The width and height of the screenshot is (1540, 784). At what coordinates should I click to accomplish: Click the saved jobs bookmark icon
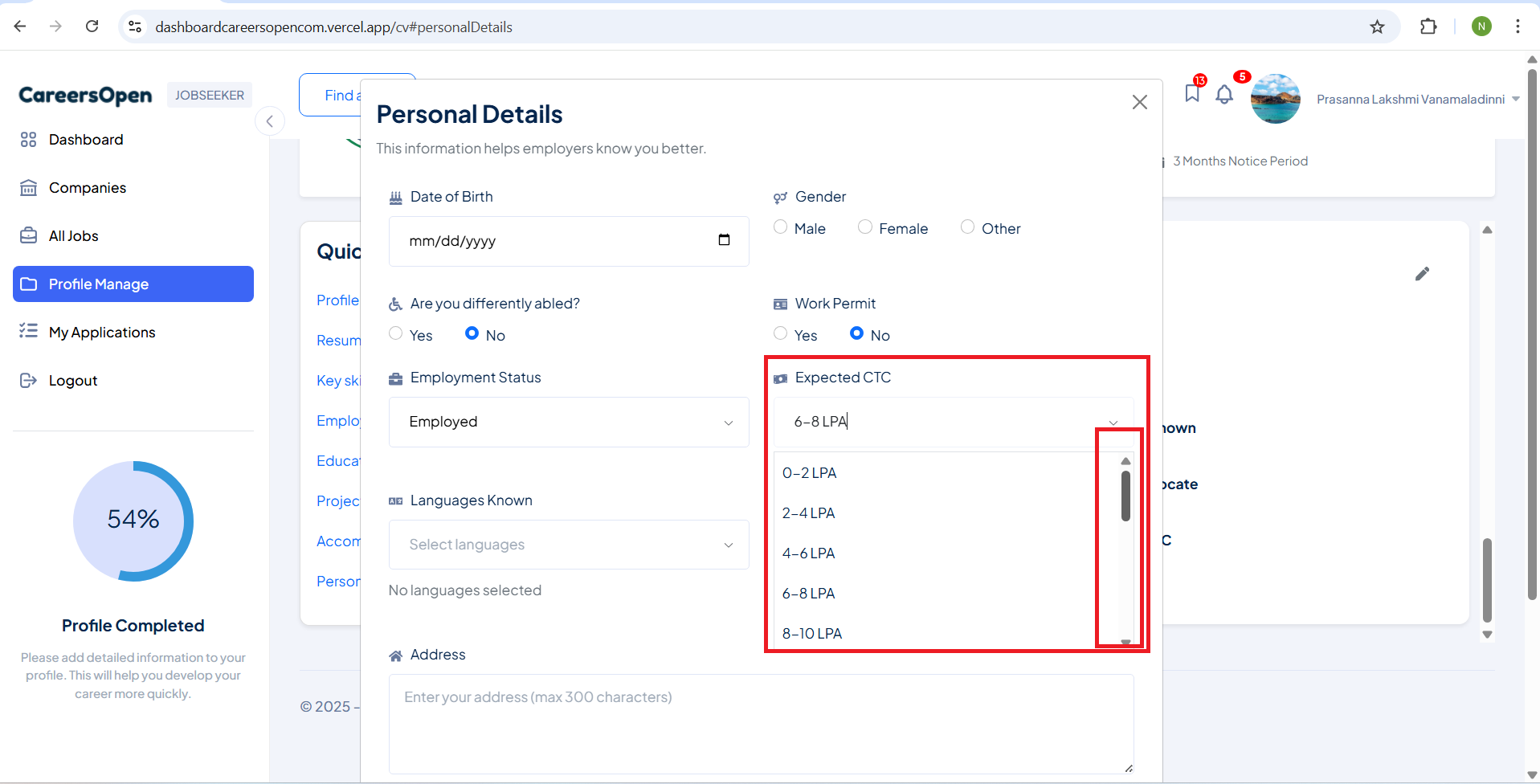(1191, 94)
